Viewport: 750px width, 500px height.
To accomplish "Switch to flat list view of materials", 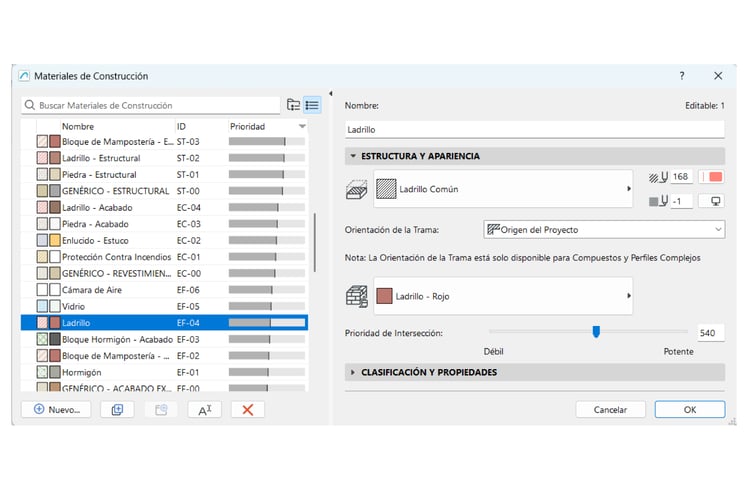I will (x=312, y=105).
